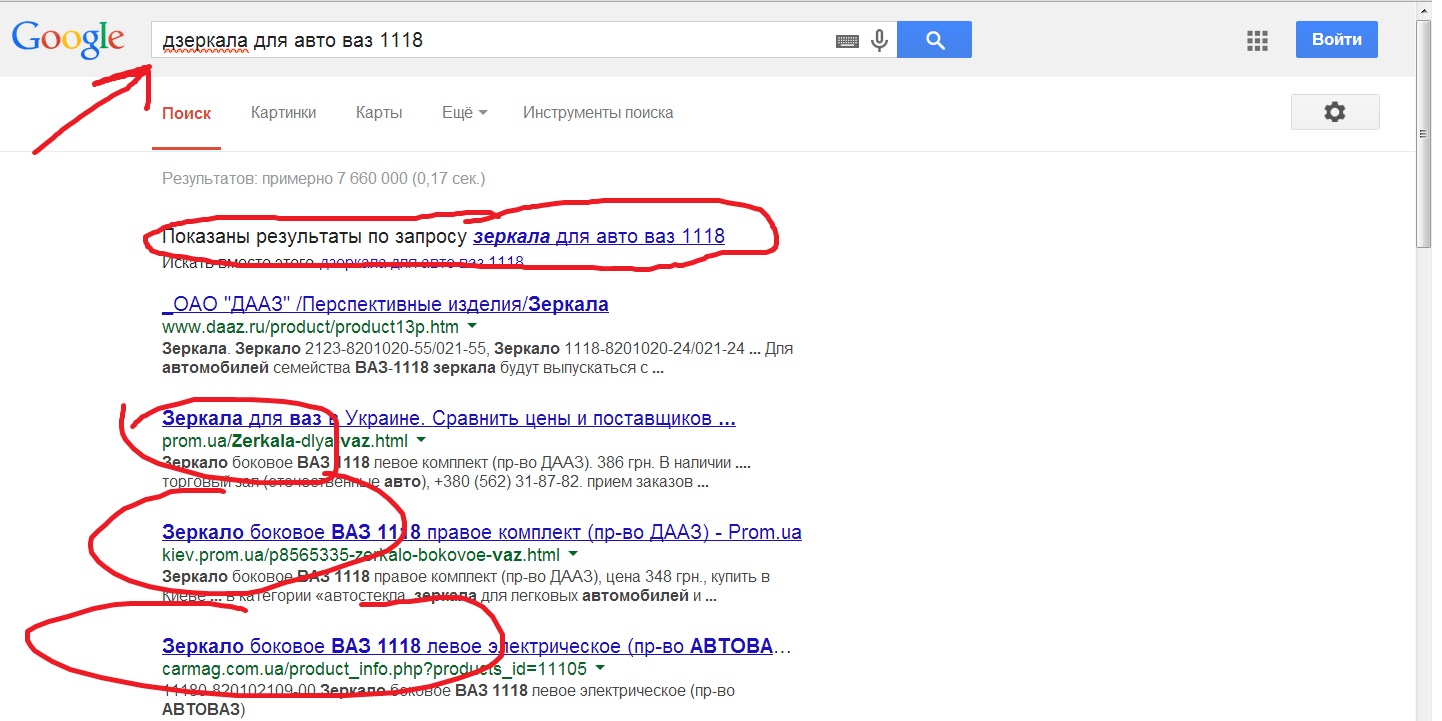Screen dimensions: 1442x721
Task: Click the www.daaz.ru/product/product13p.htm URL text
Action: [310, 327]
